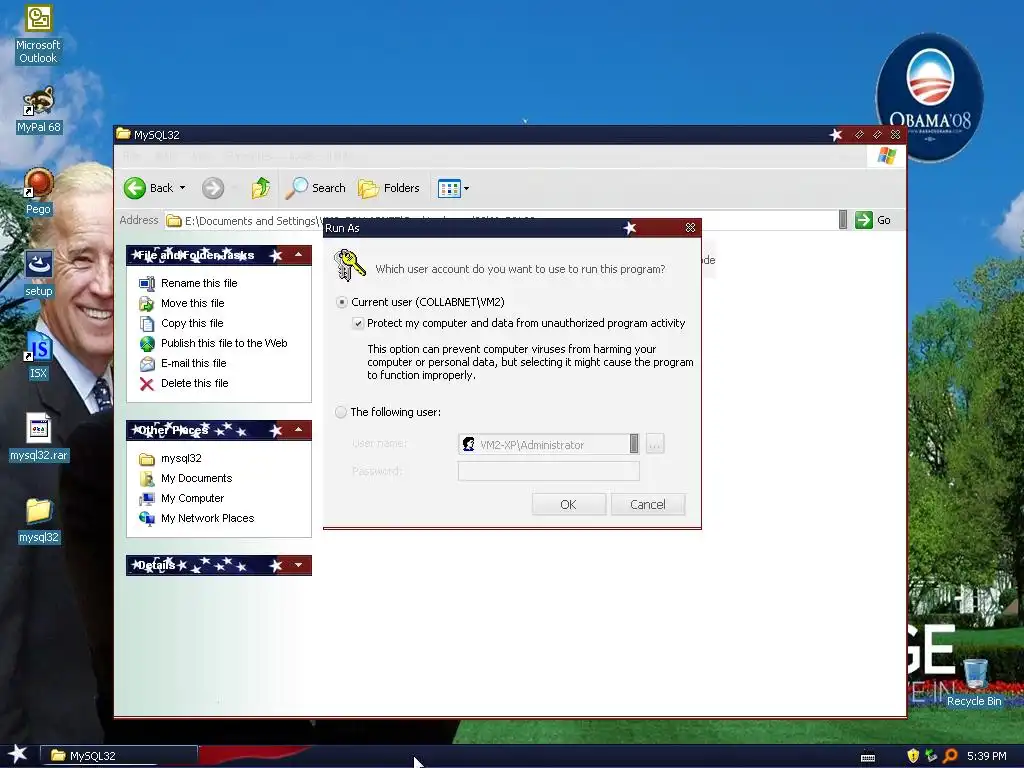Open the Back button history dropdown

pyautogui.click(x=182, y=188)
